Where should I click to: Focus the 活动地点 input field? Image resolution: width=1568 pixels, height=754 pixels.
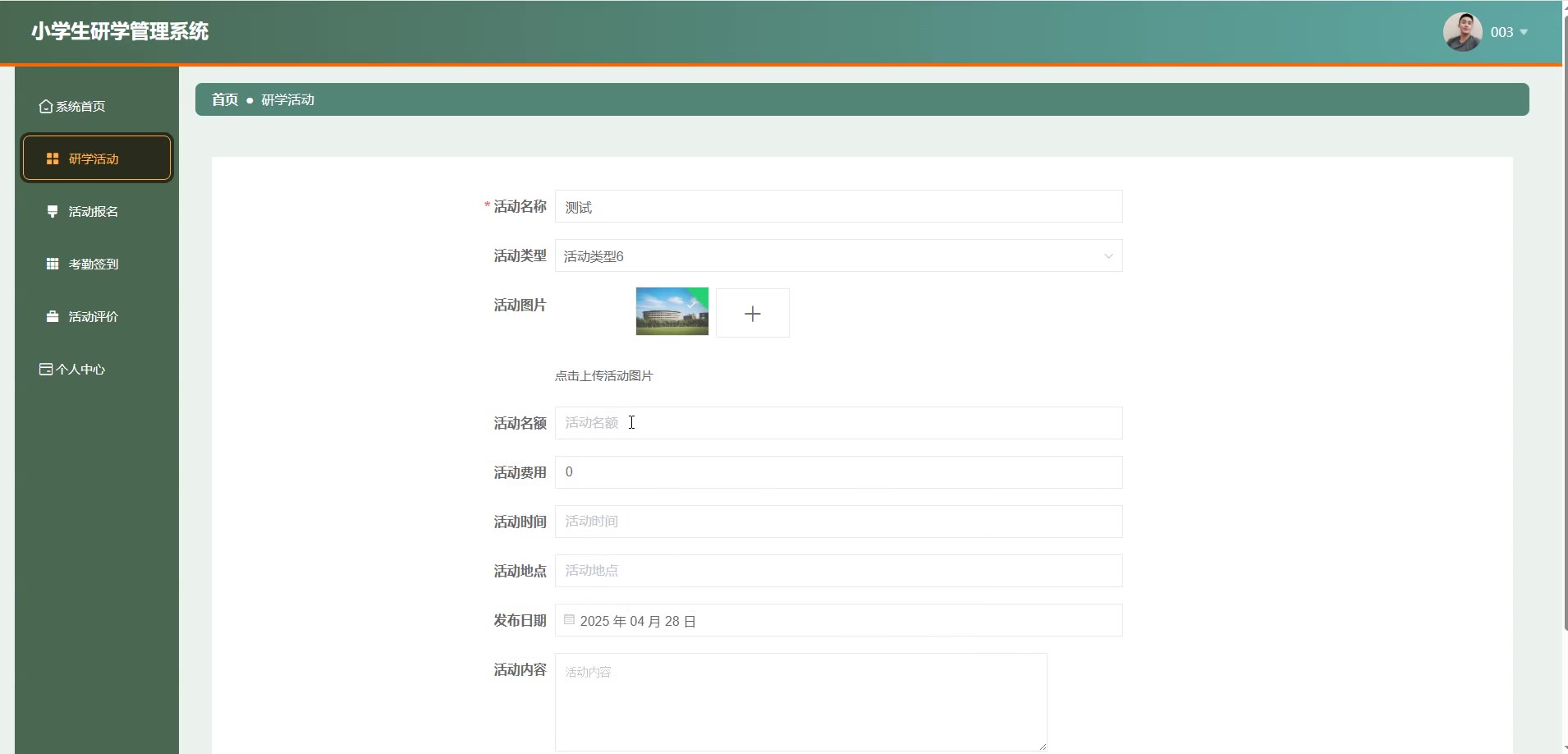point(839,571)
